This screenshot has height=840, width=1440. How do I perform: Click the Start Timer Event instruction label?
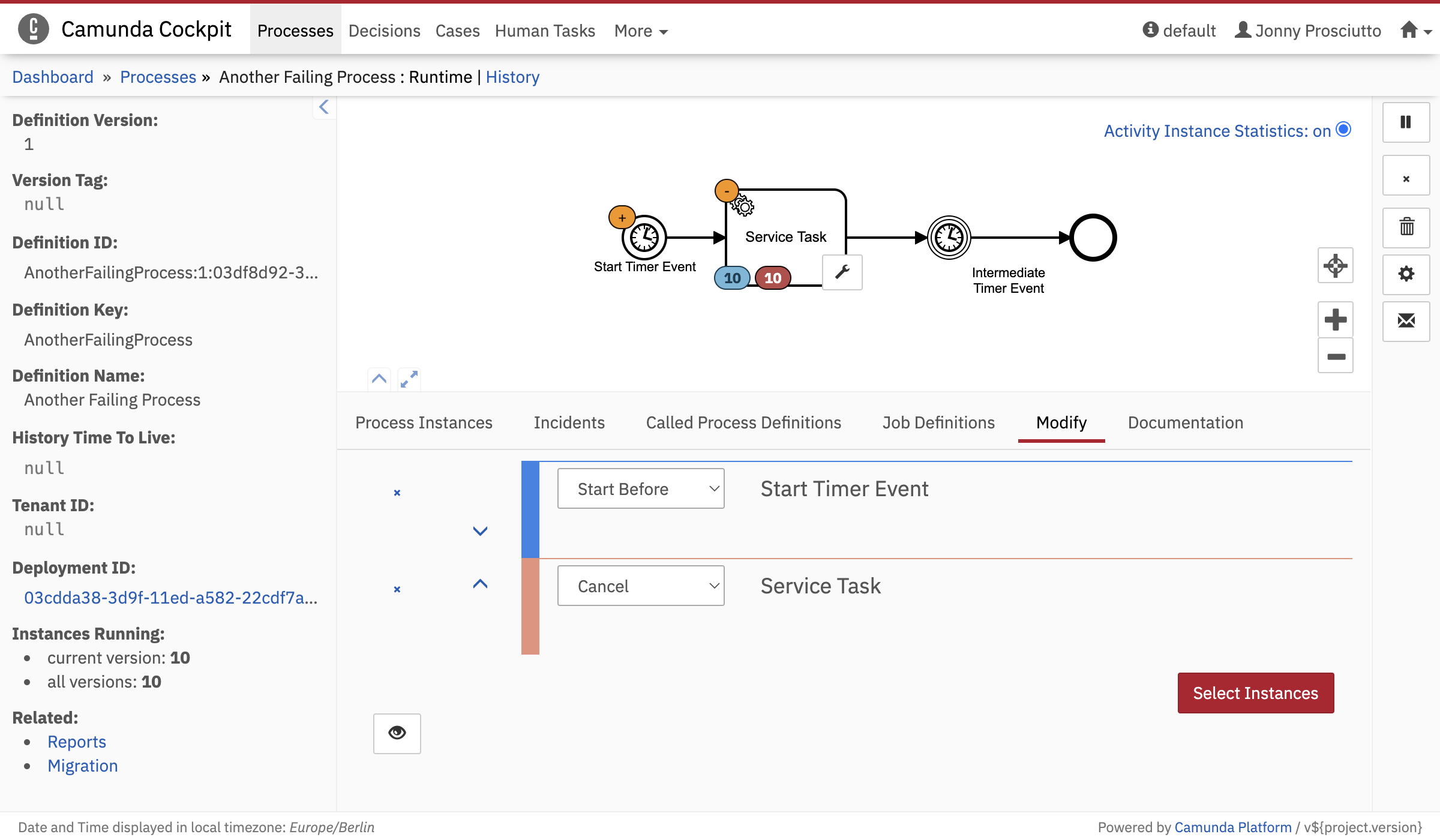pos(844,488)
